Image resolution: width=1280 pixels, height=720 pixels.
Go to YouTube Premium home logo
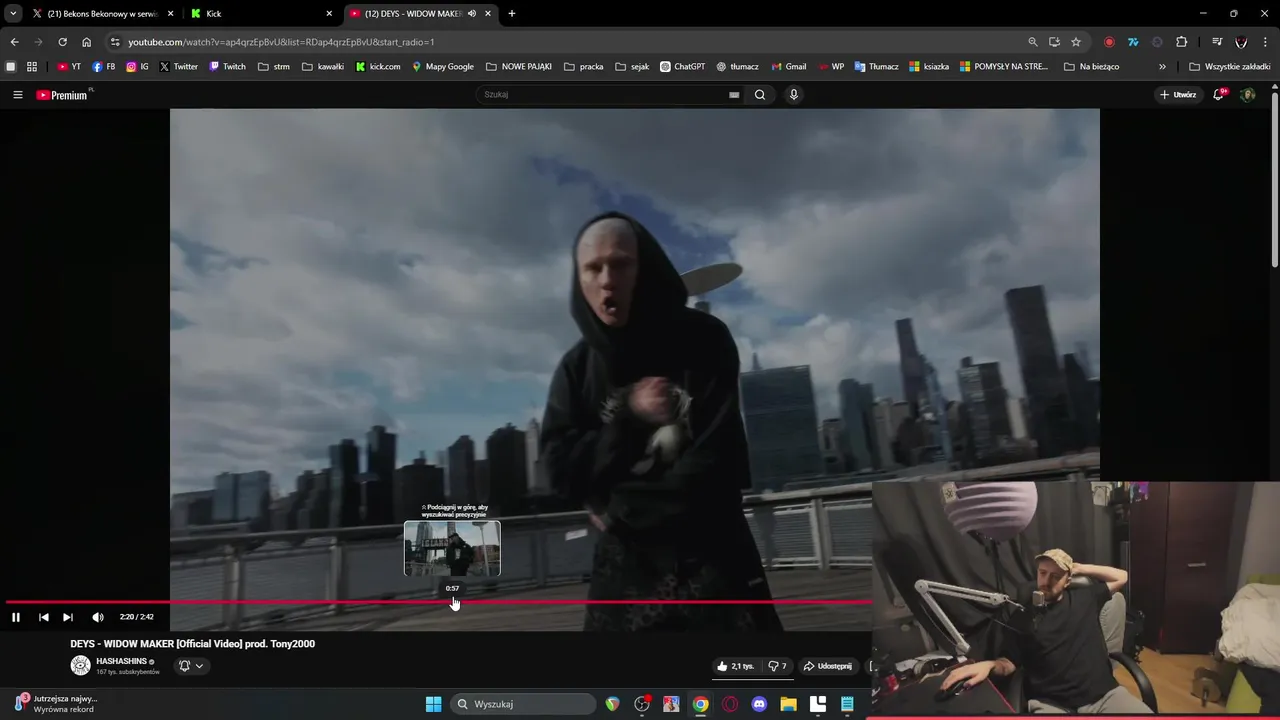[x=63, y=95]
